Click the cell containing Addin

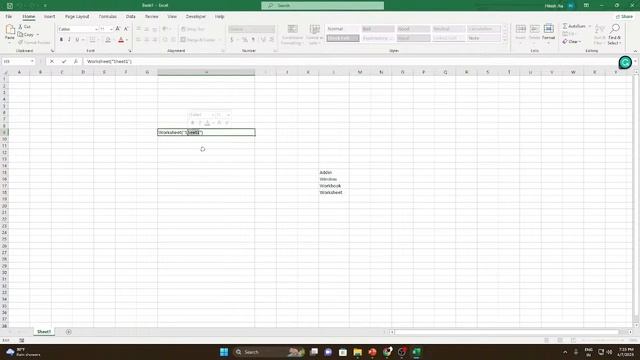(x=334, y=172)
